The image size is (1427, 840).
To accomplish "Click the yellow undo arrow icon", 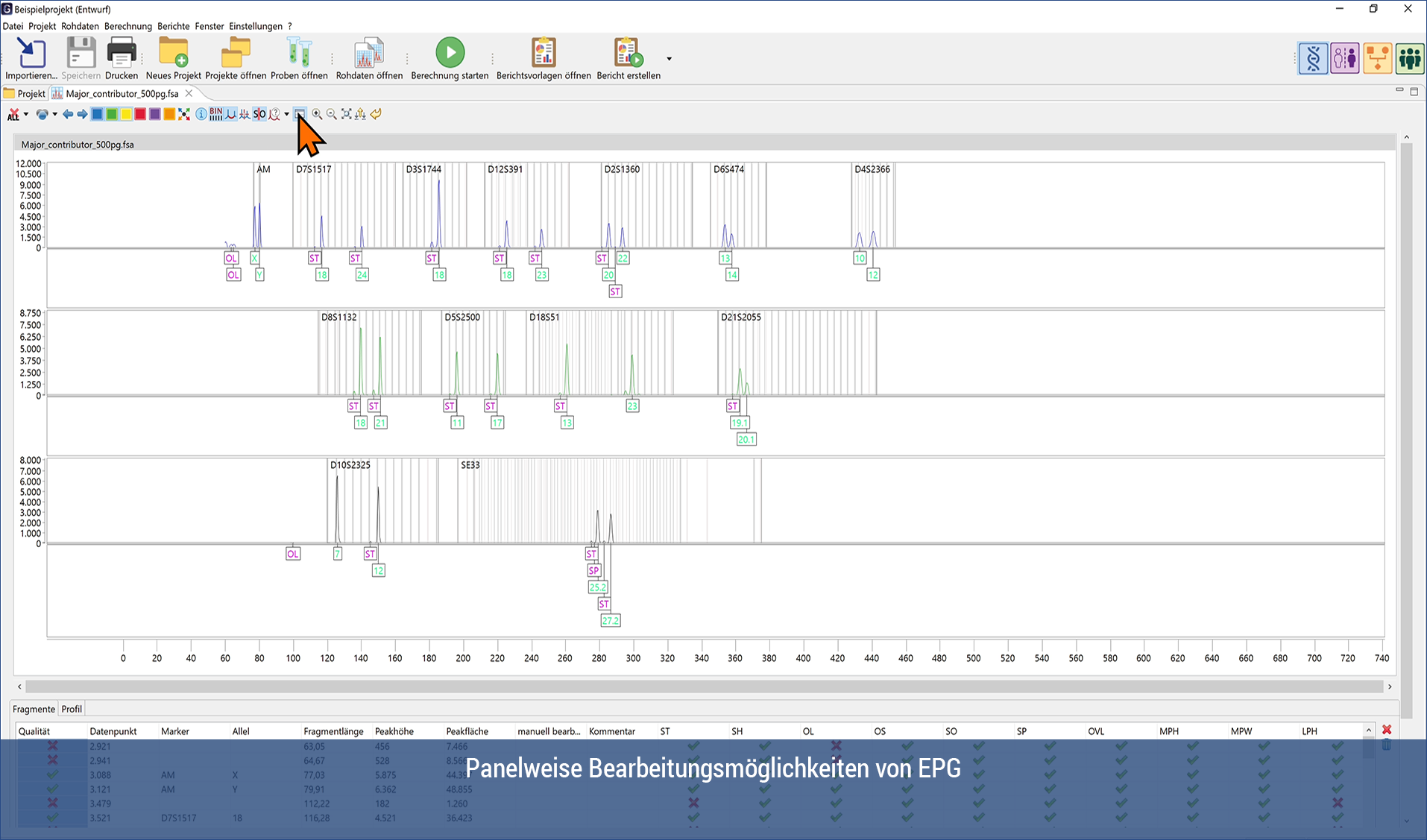I will pyautogui.click(x=376, y=114).
